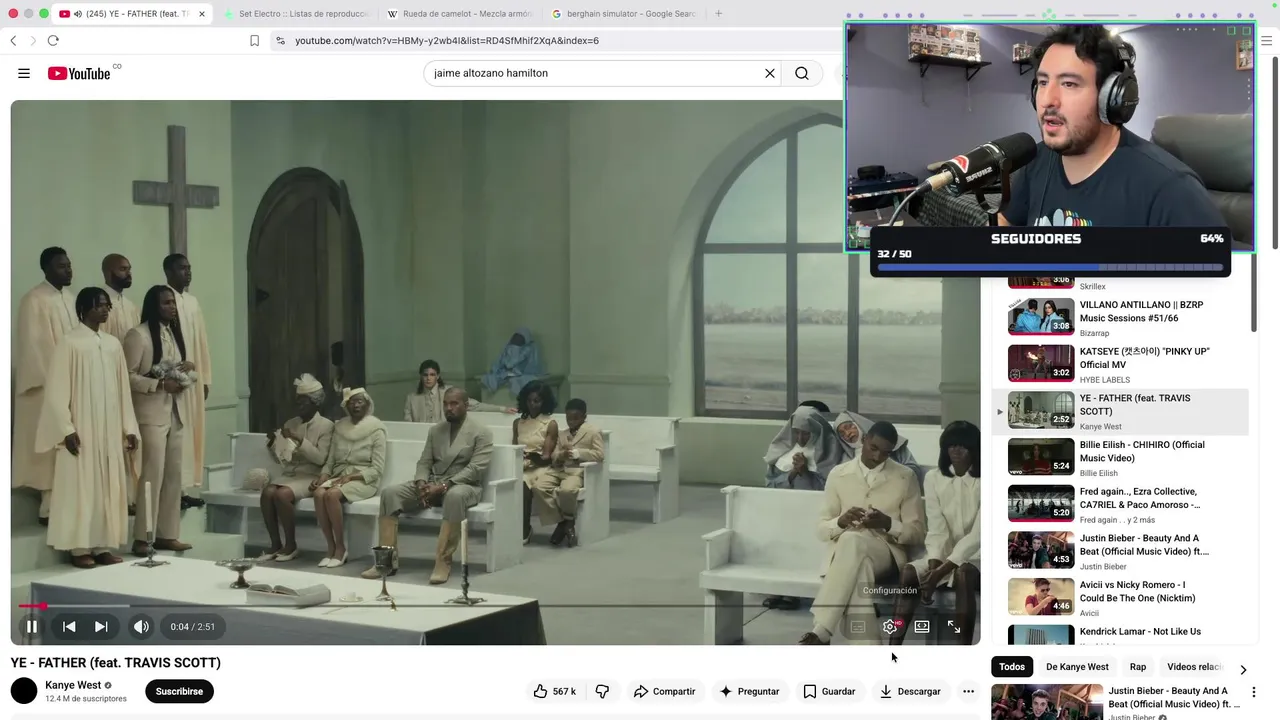Like the video with 567 k likes
The width and height of the screenshot is (1280, 720).
[x=554, y=691]
